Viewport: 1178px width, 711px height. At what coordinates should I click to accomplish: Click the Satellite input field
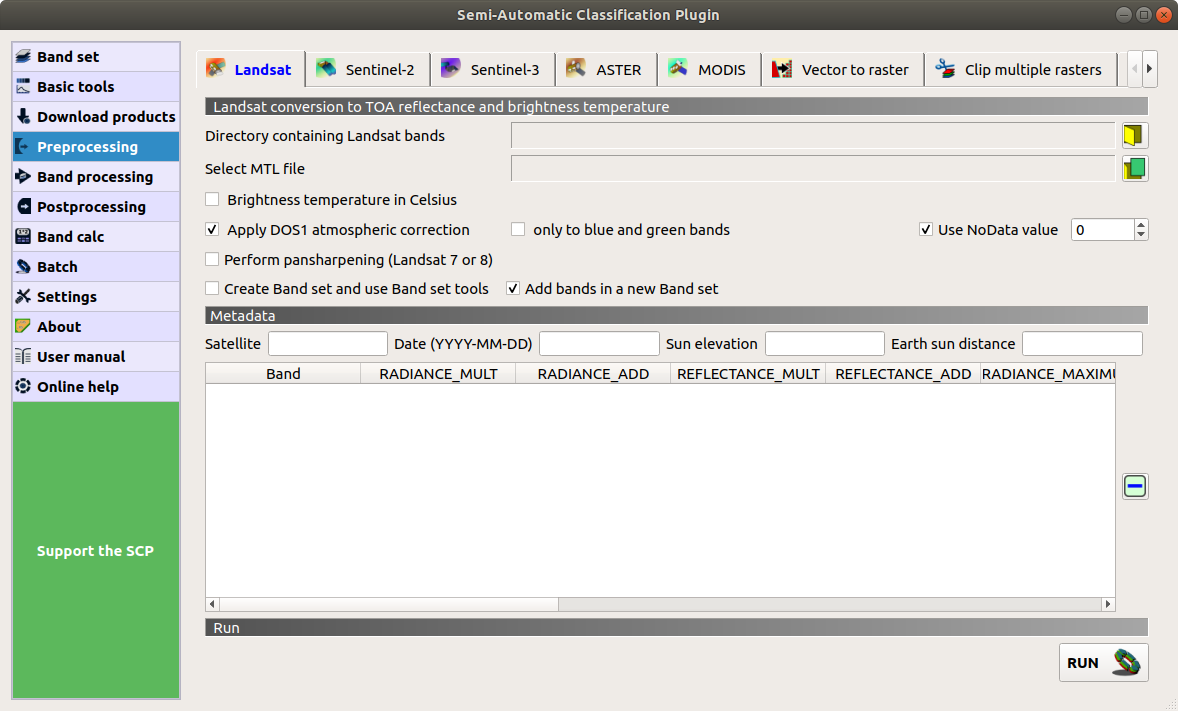point(327,344)
